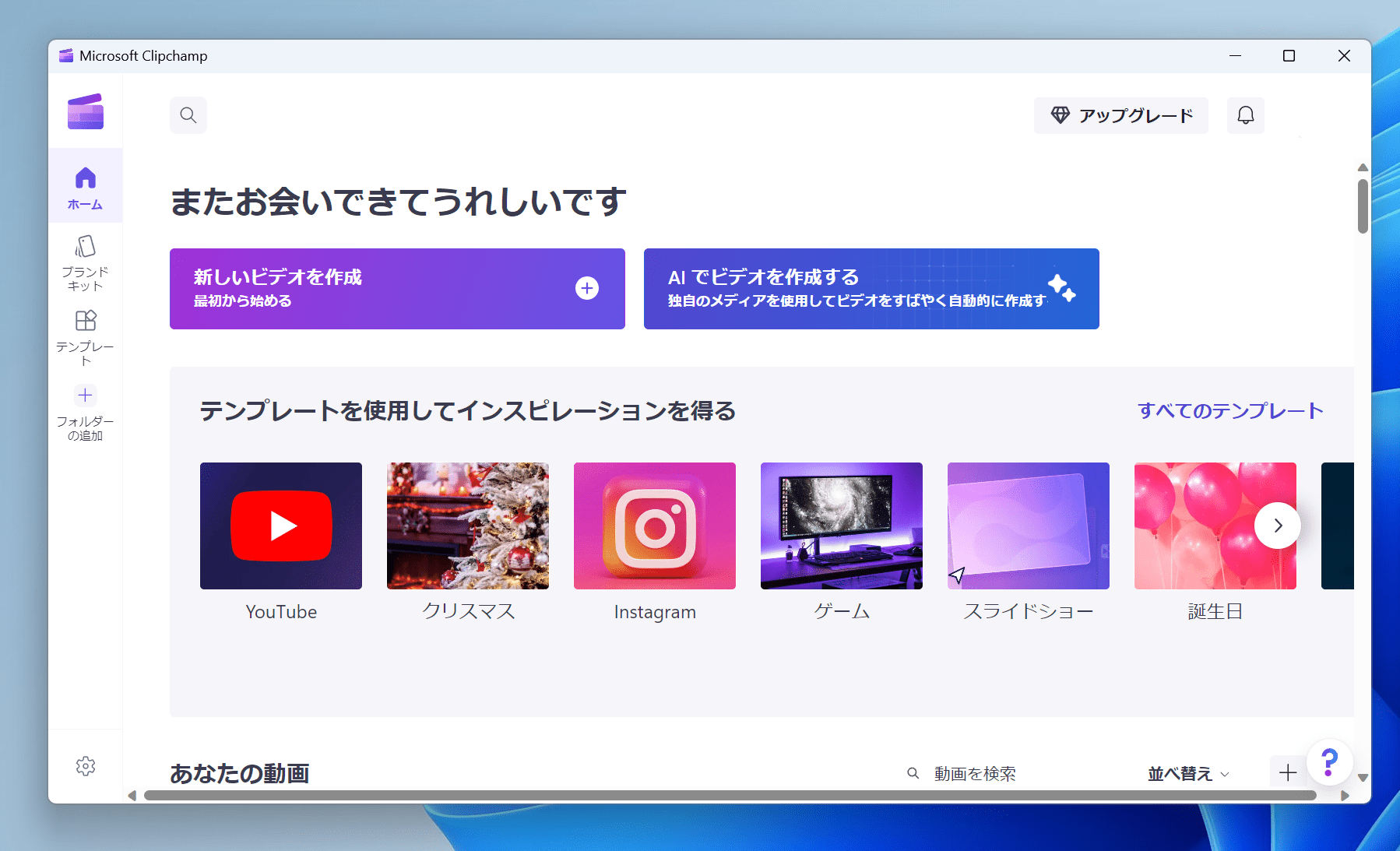1400x851 pixels.
Task: Select the スライドショー template thumbnail
Action: pyautogui.click(x=1029, y=526)
